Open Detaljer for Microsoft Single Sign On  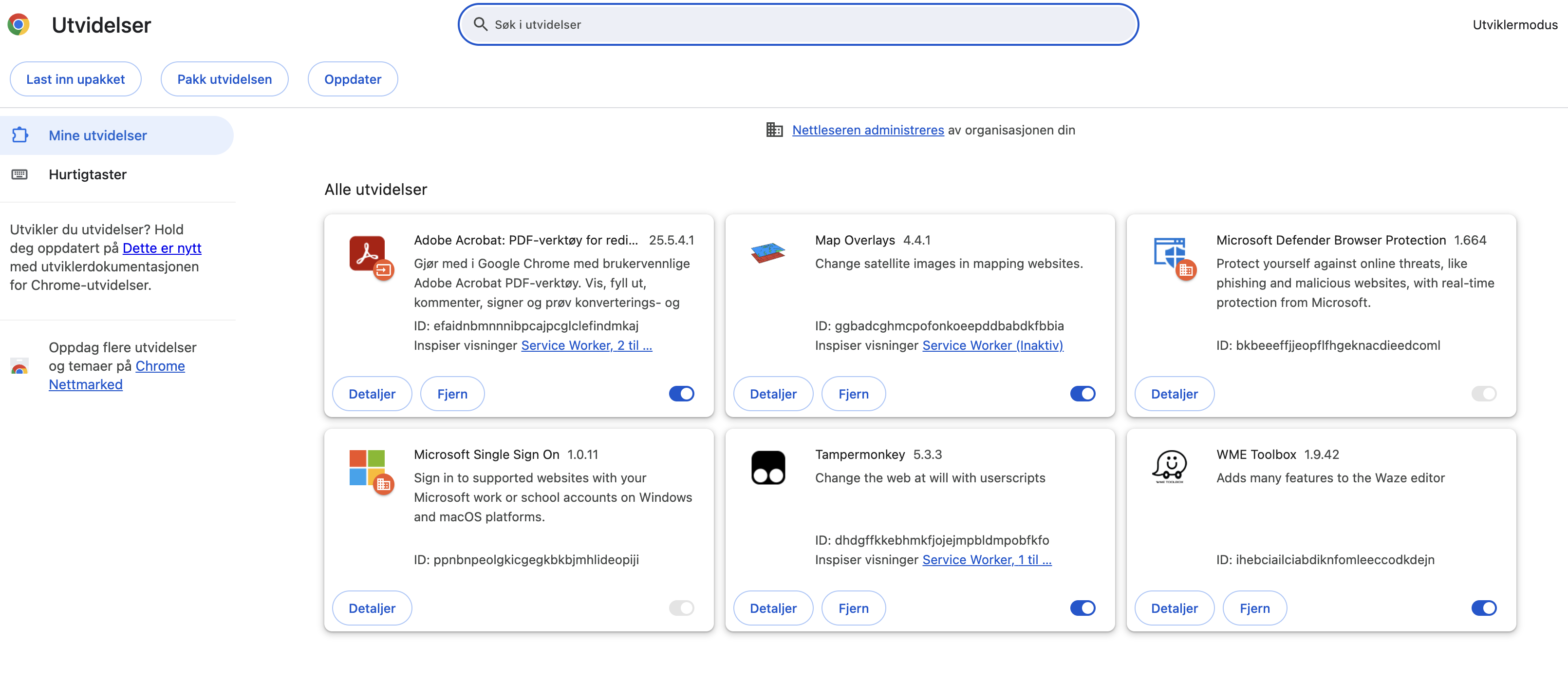pos(372,608)
